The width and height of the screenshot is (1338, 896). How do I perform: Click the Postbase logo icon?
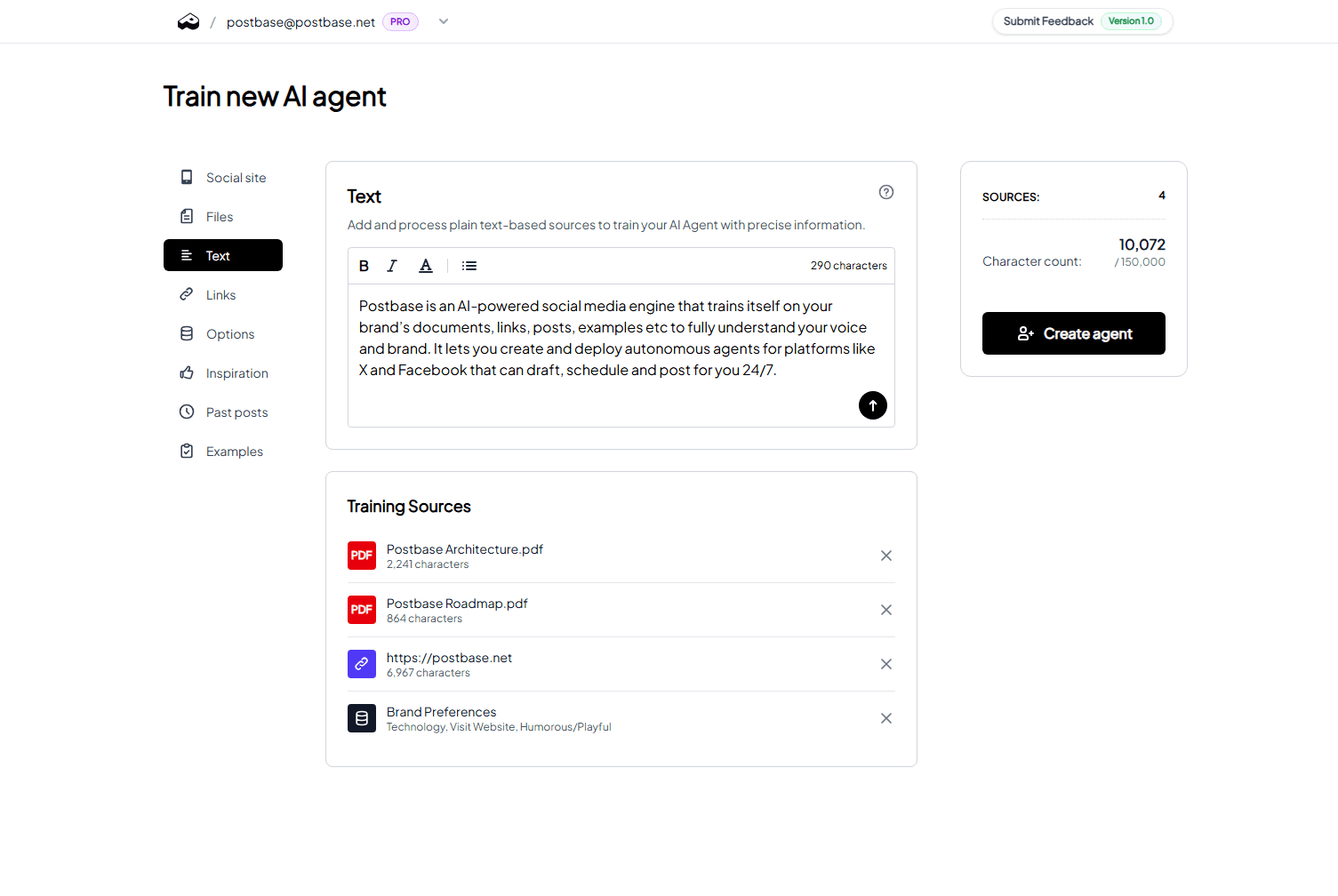click(x=188, y=22)
